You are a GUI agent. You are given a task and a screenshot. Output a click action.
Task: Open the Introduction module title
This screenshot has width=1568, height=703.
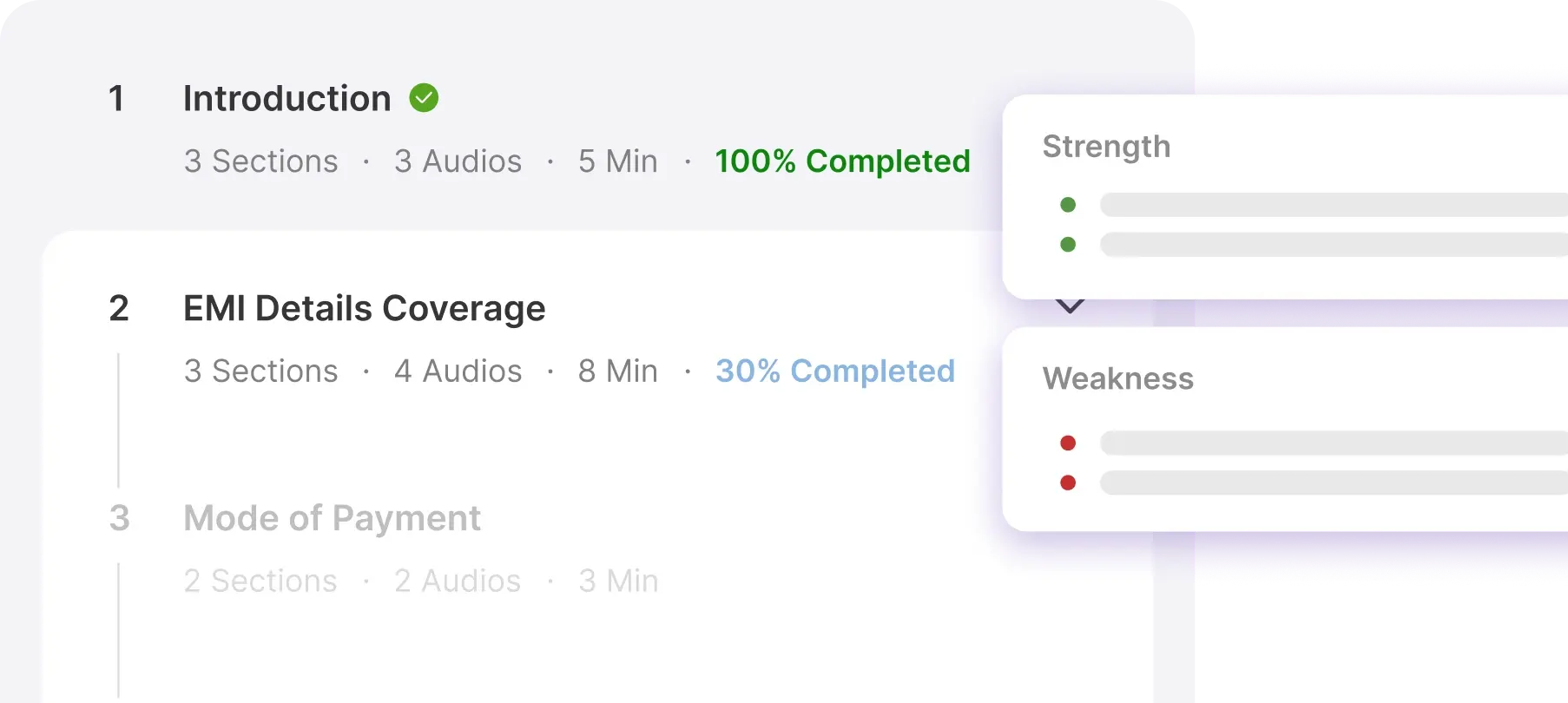[287, 98]
